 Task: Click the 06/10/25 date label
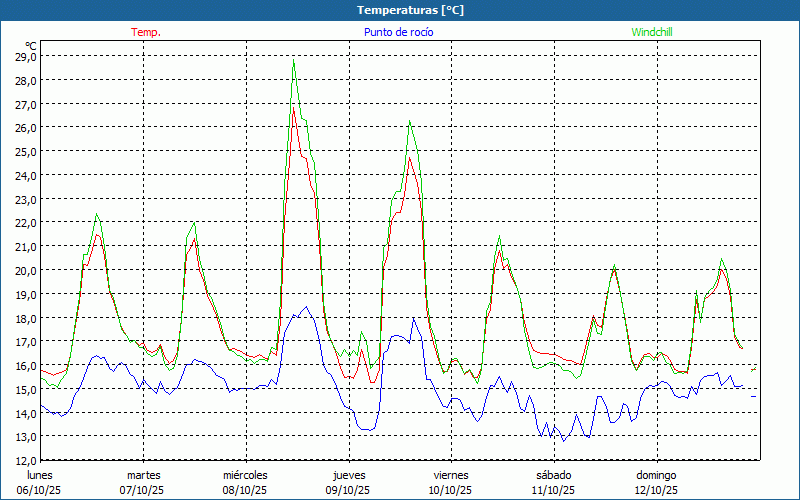click(39, 490)
